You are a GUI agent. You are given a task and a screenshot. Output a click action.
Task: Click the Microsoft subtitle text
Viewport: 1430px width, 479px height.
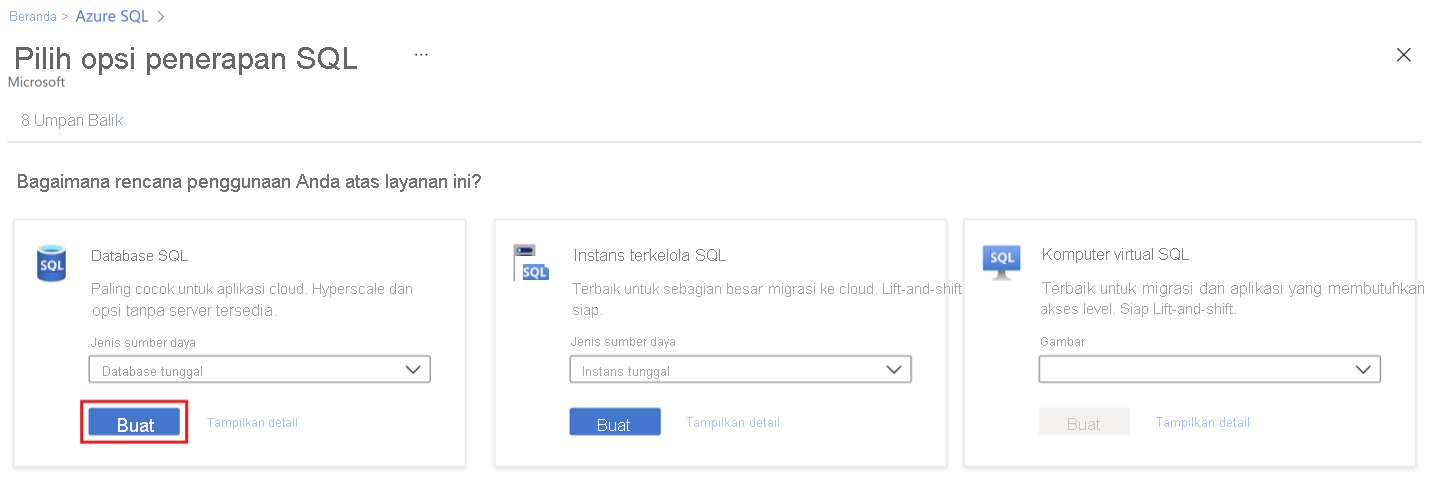coord(36,83)
